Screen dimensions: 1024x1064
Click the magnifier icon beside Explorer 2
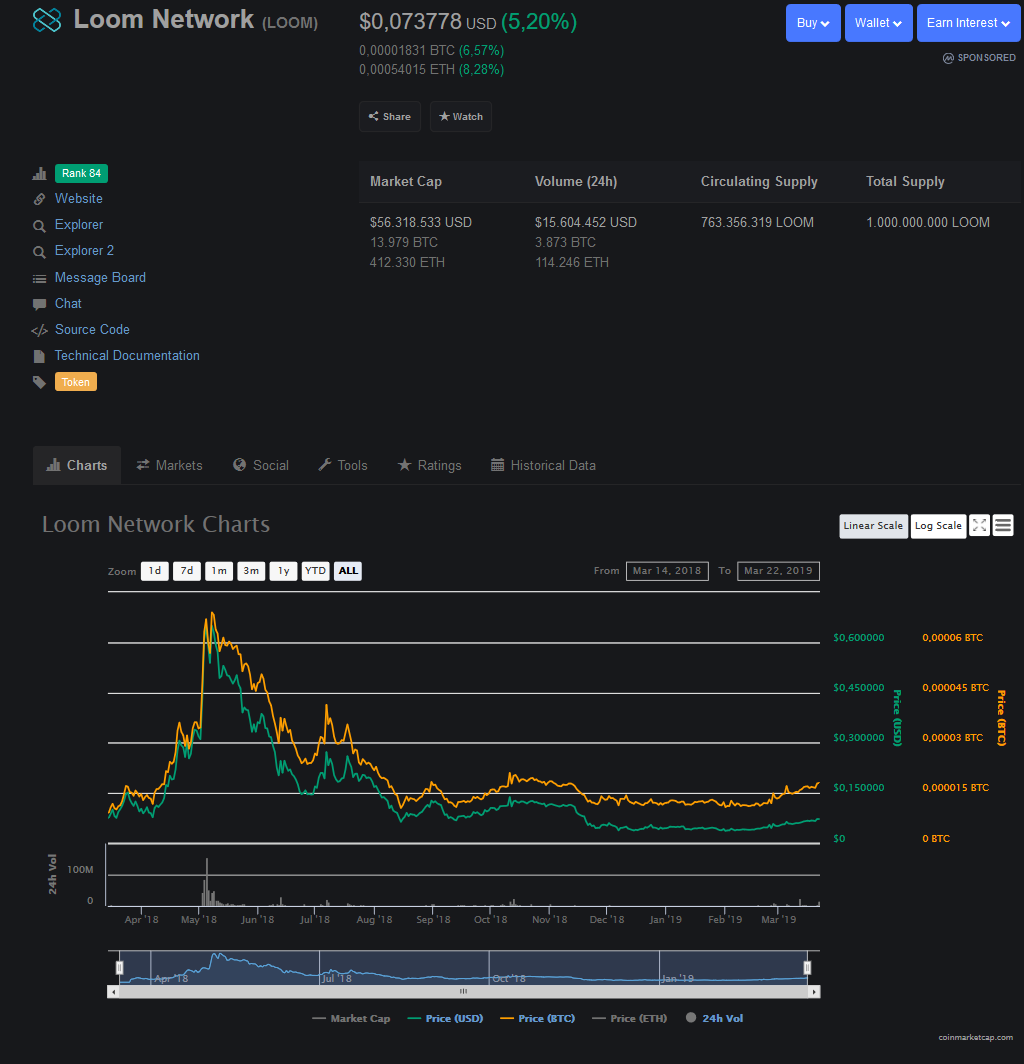coord(39,252)
